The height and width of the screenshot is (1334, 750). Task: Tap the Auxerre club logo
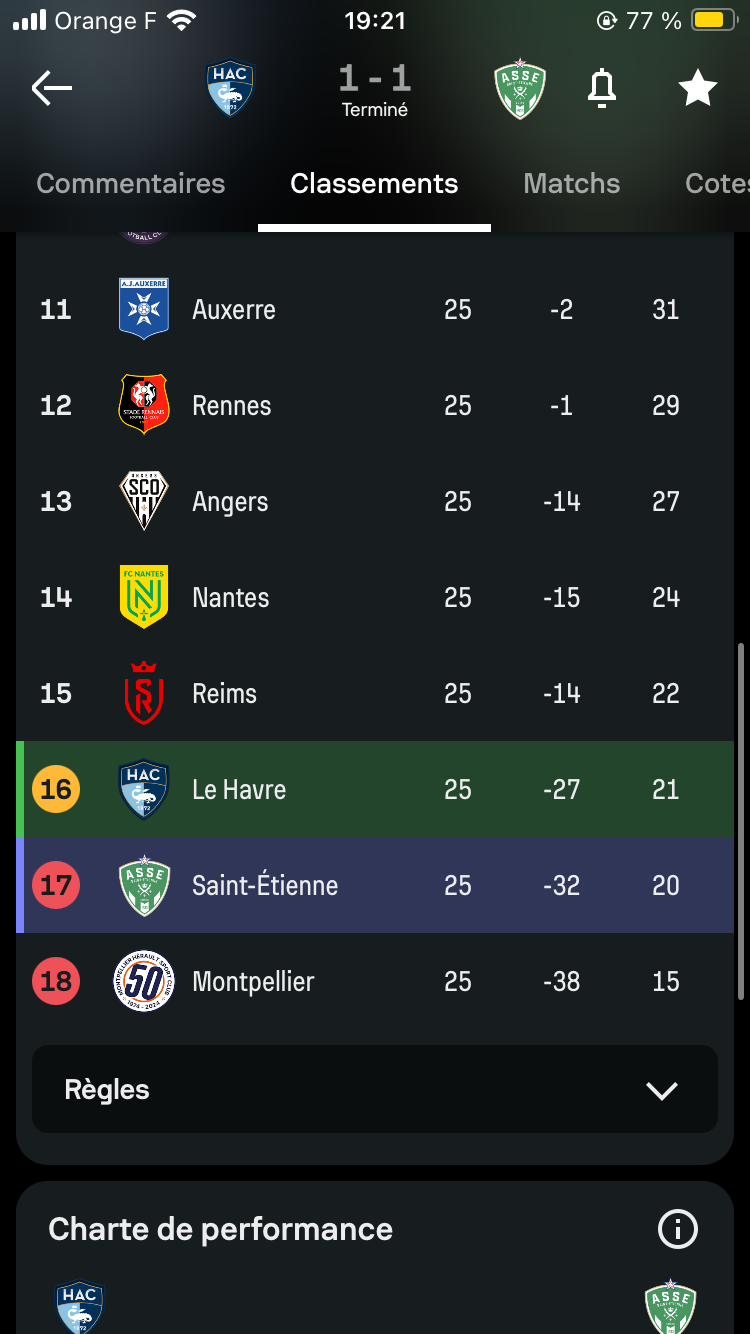[x=144, y=309]
